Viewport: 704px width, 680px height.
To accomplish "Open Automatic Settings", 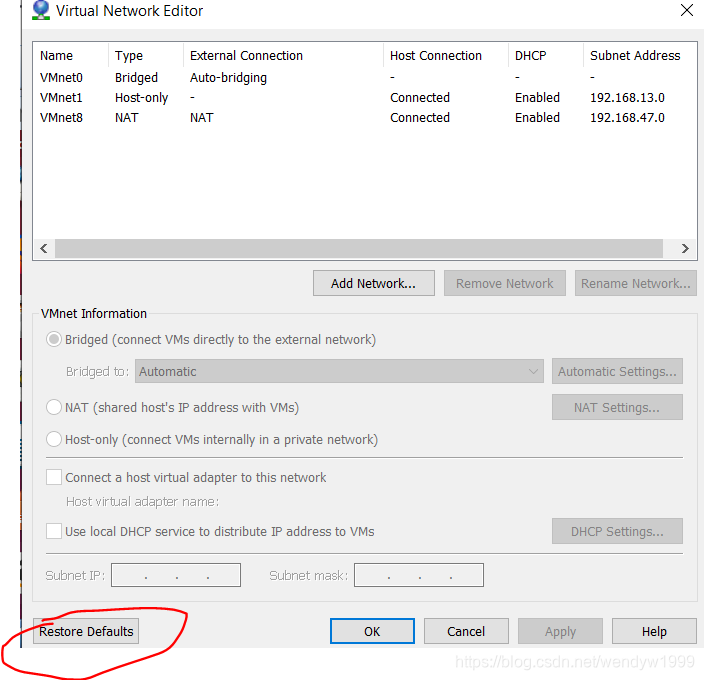I will [617, 371].
